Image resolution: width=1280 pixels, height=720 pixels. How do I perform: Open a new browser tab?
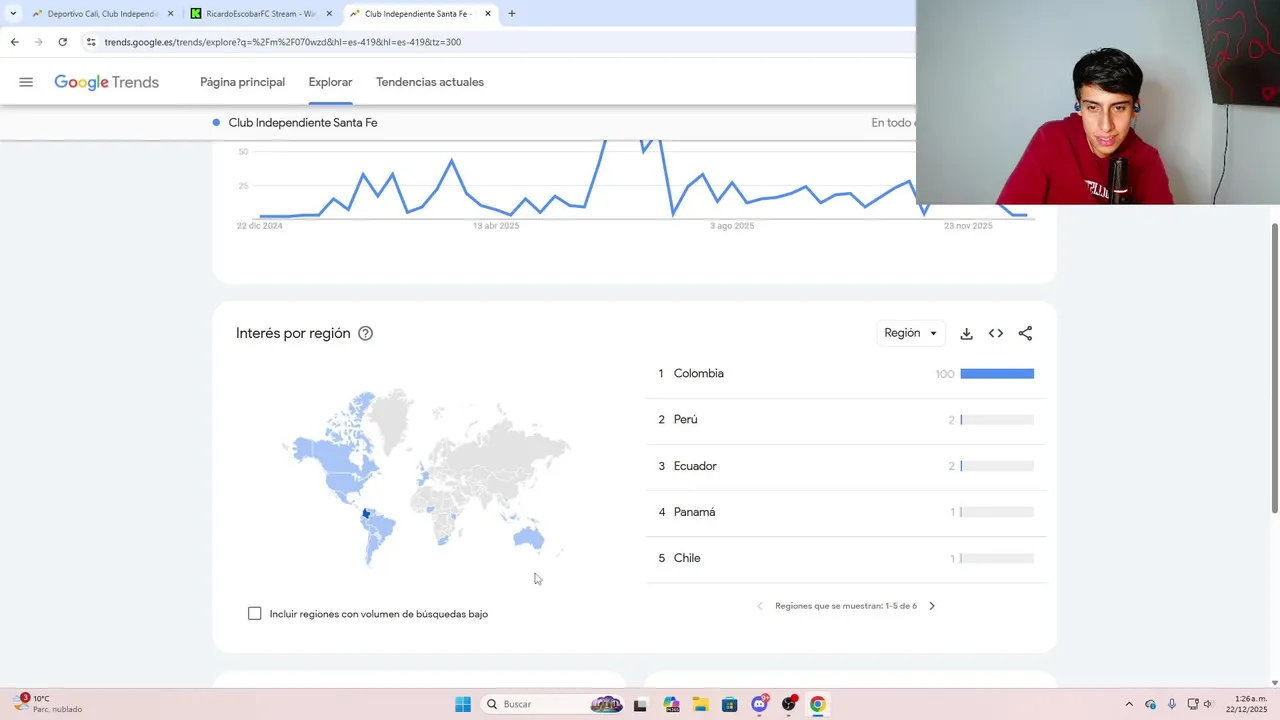coord(512,14)
